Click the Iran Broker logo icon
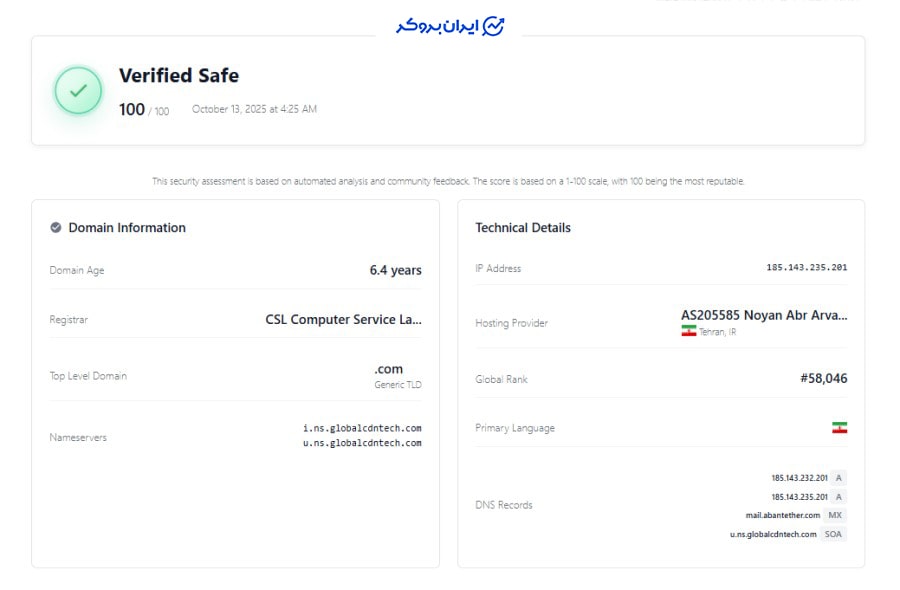This screenshot has height=590, width=900. pyautogui.click(x=493, y=26)
